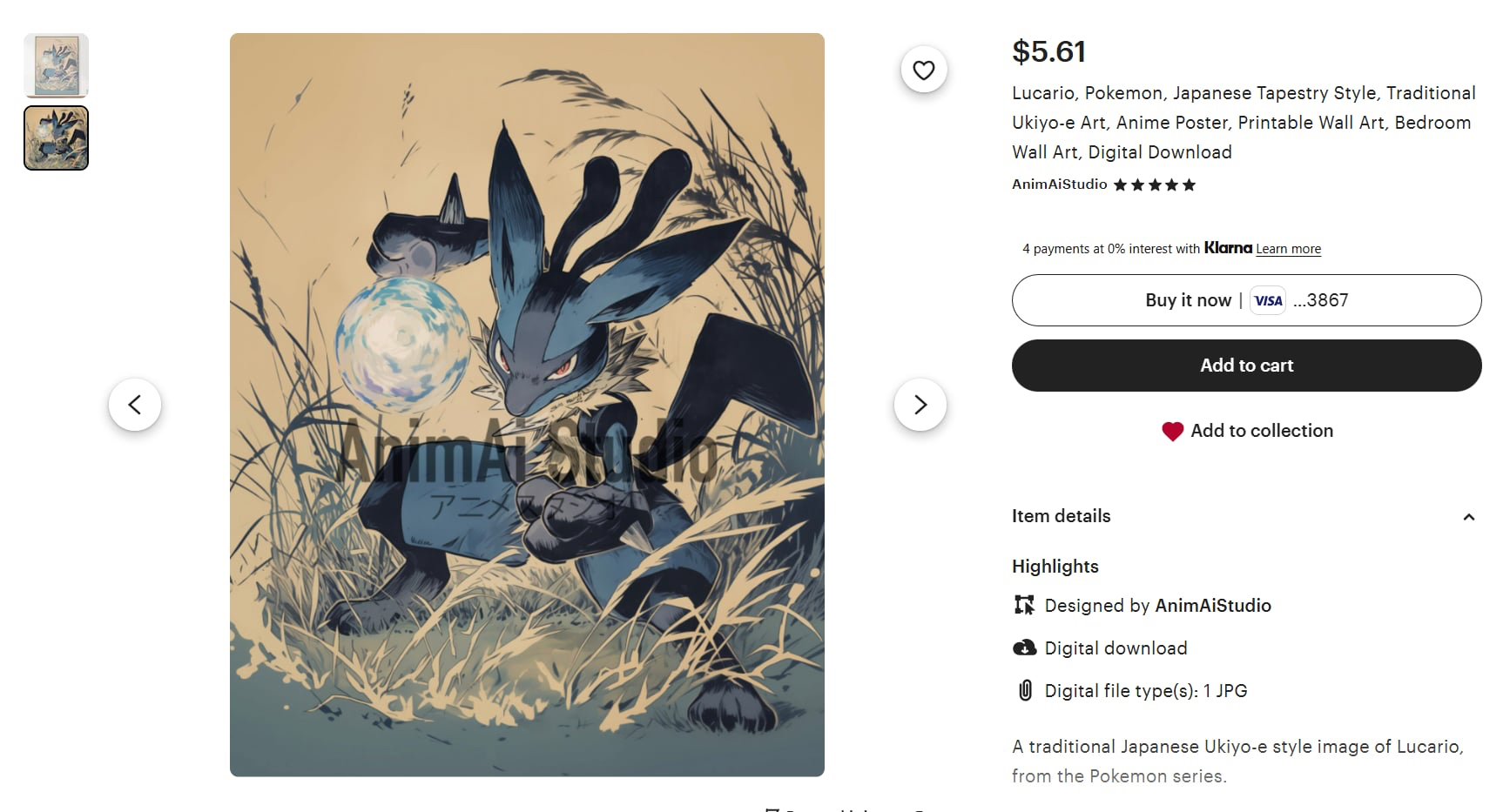The width and height of the screenshot is (1510, 812).
Task: Click the red heart collection icon
Action: [x=1172, y=431]
